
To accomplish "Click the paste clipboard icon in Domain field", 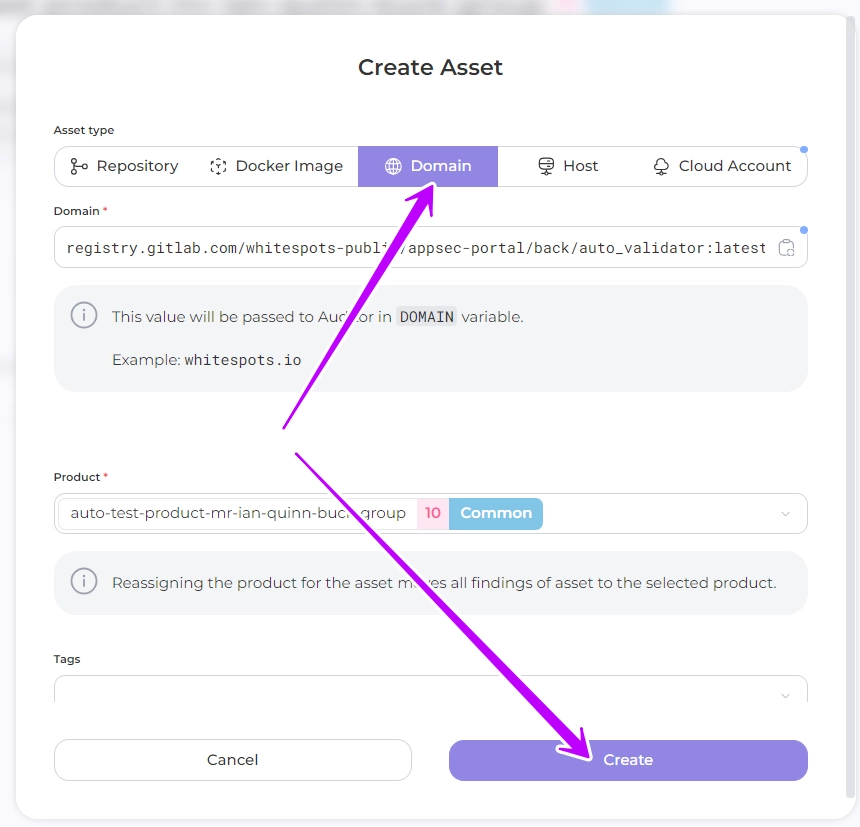I will pos(787,248).
